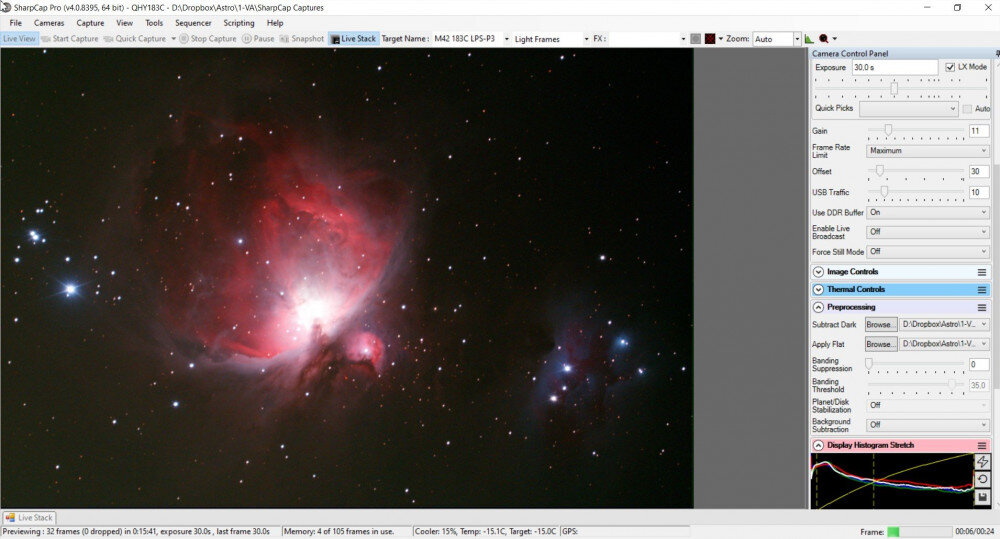The image size is (1000, 539).
Task: Open the Background Subtraction dropdown
Action: point(927,424)
